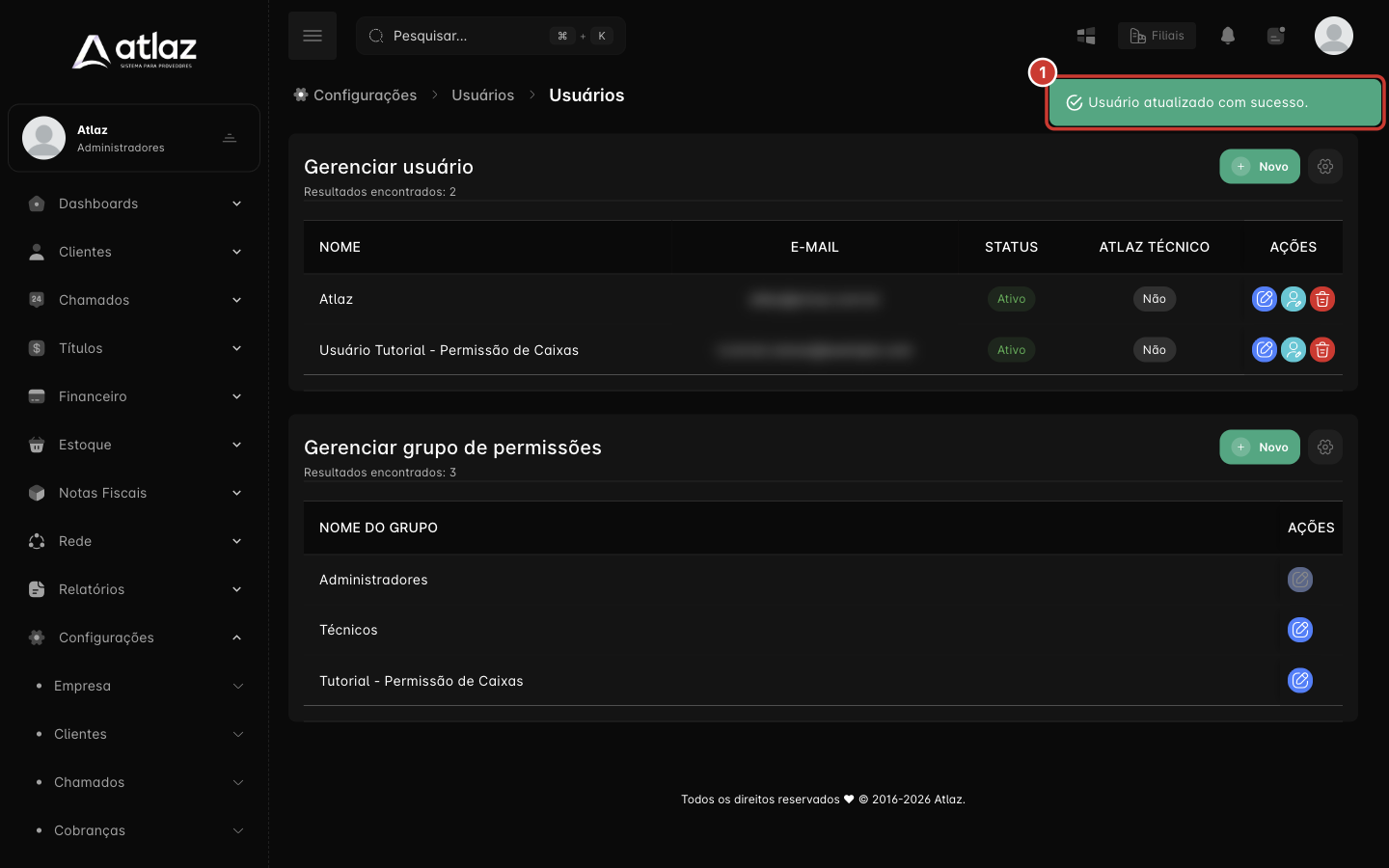The image size is (1389, 868).
Task: Edit the Tutorial - Permissão de Caixas group
Action: 1300,680
